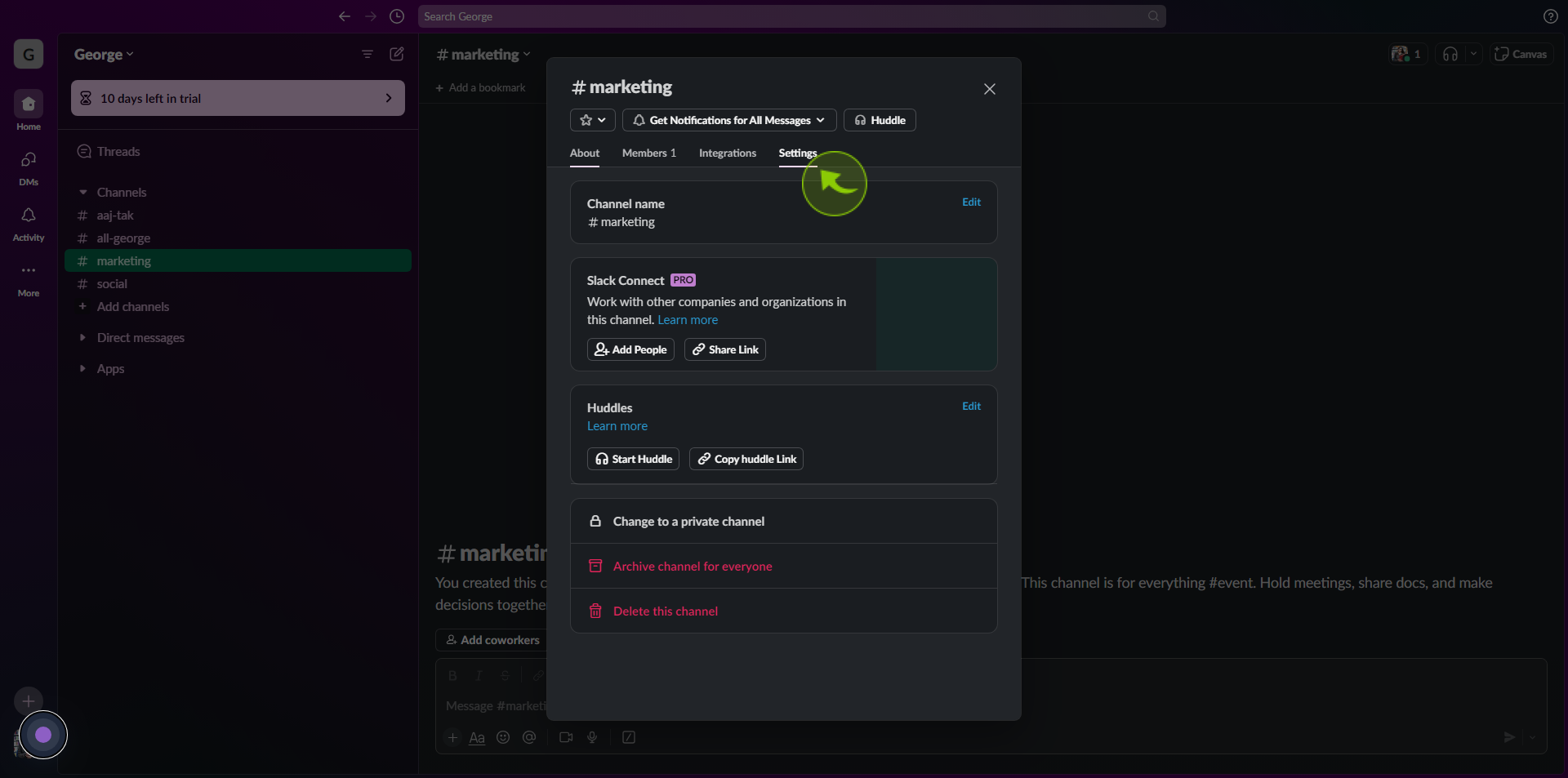Open the all-george channel

tap(238, 238)
